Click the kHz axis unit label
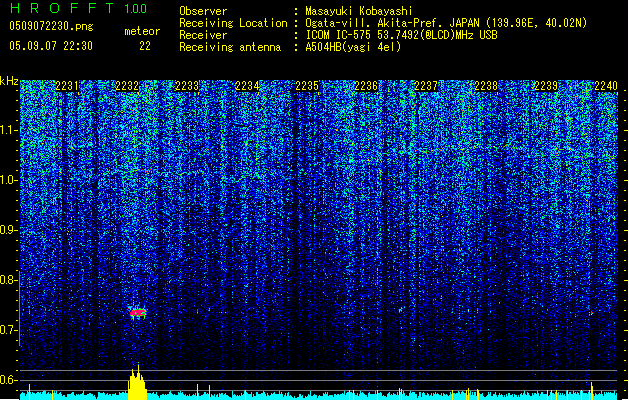Viewport: 629px width, 400px height. coord(9,81)
